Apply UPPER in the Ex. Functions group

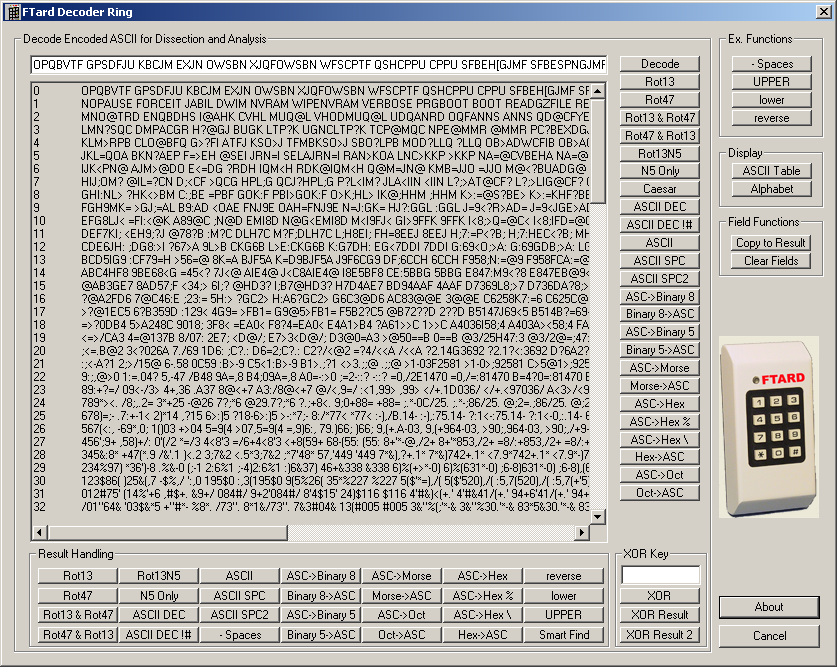pos(771,82)
